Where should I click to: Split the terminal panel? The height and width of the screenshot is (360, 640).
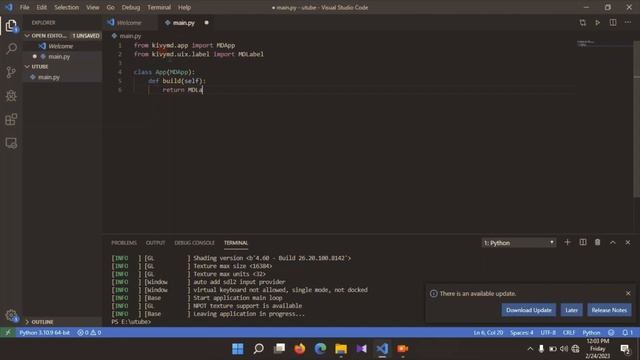coord(582,242)
